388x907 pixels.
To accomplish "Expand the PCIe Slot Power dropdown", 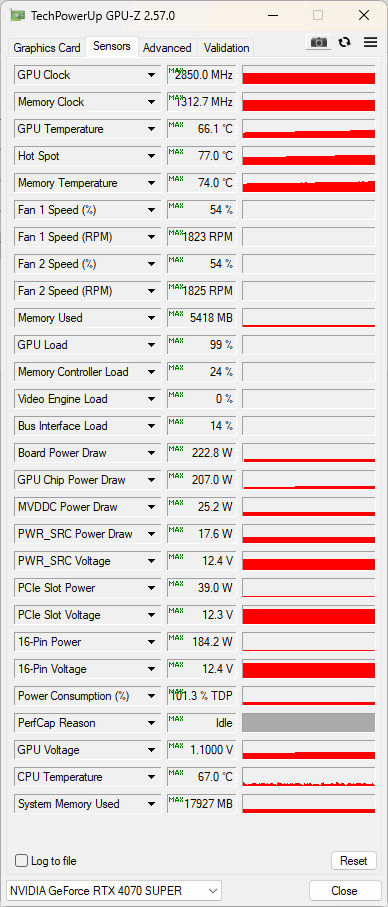I will click(x=151, y=588).
